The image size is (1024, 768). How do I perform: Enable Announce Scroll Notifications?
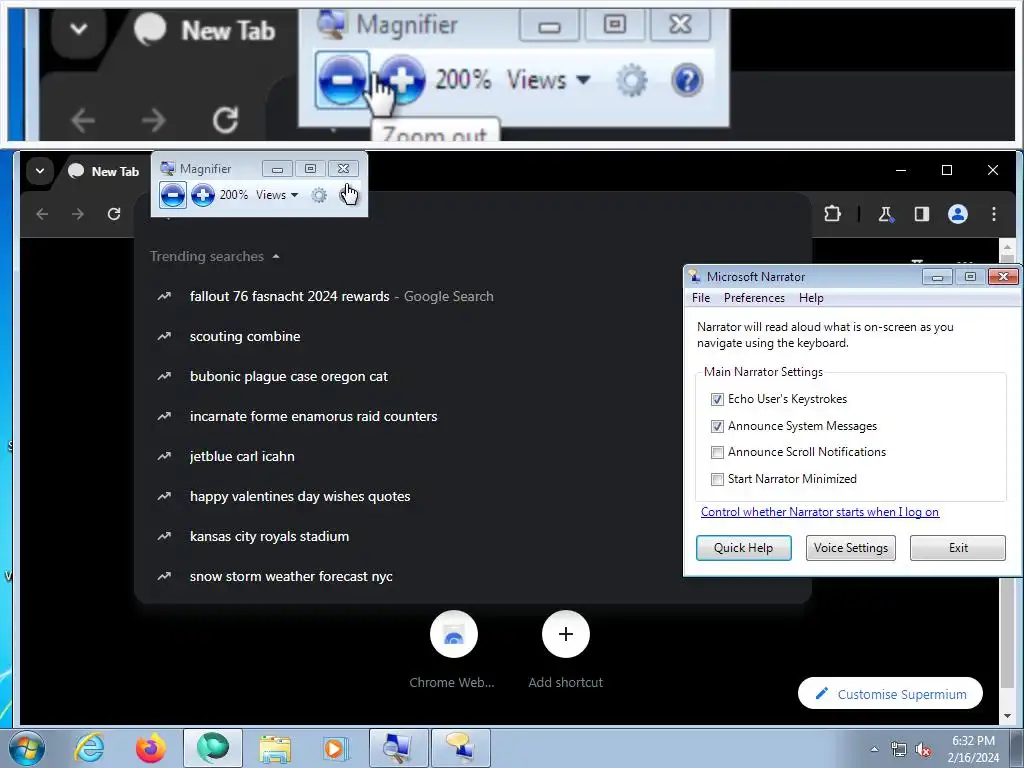717,452
